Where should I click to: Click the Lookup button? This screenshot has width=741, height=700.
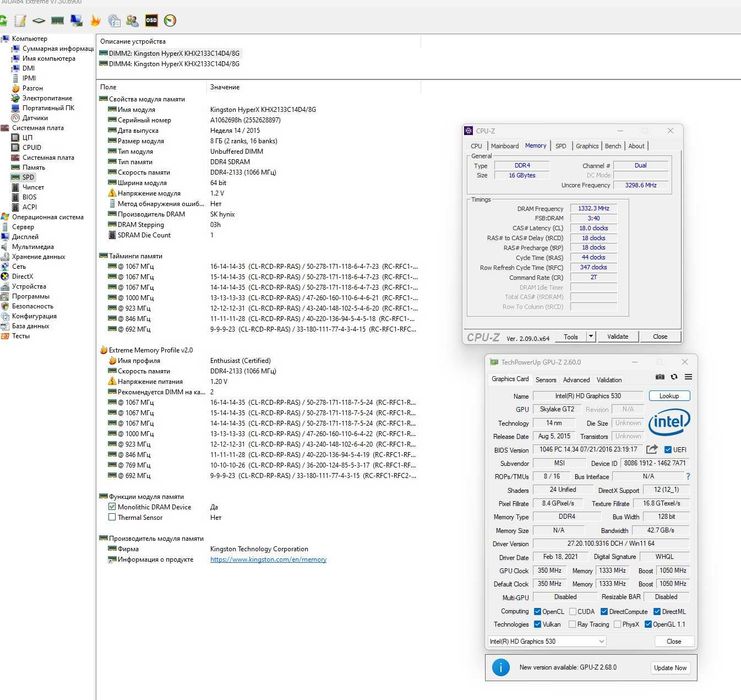pos(669,396)
